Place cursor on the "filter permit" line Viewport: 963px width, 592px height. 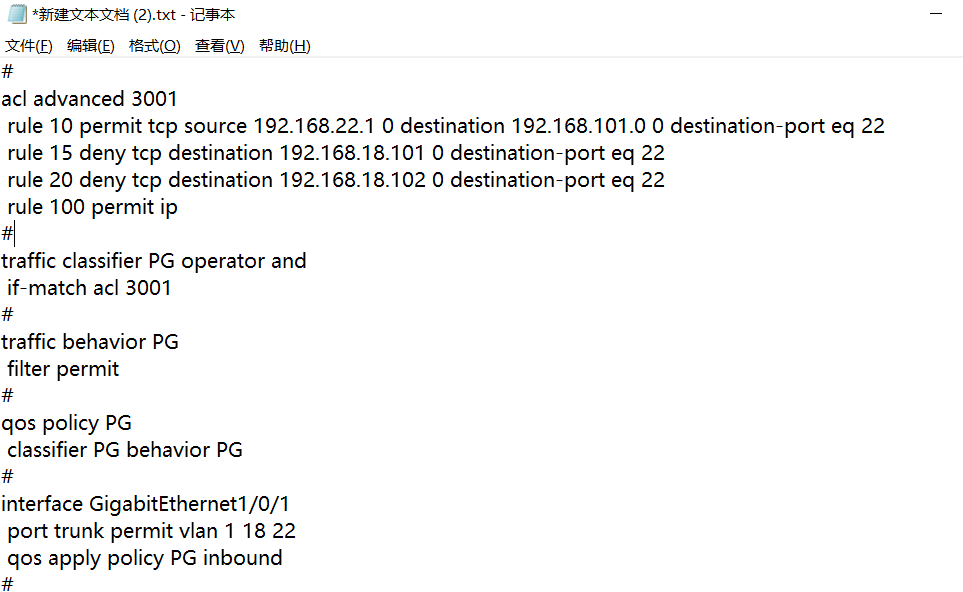(63, 369)
